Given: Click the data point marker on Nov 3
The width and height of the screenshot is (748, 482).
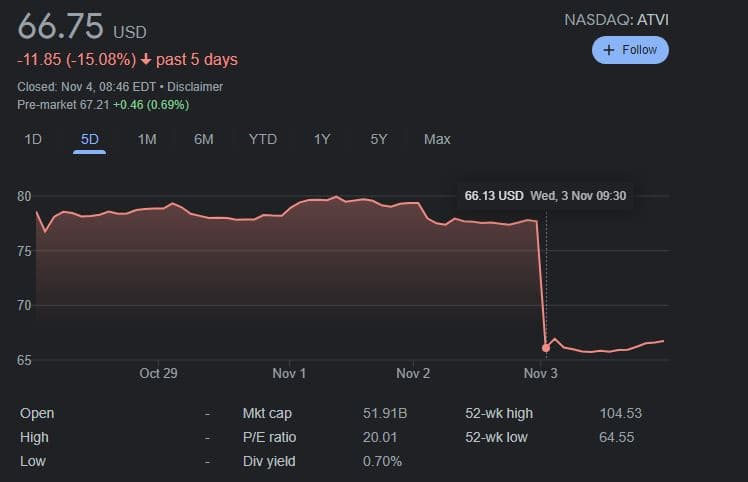Looking at the screenshot, I should [x=545, y=348].
